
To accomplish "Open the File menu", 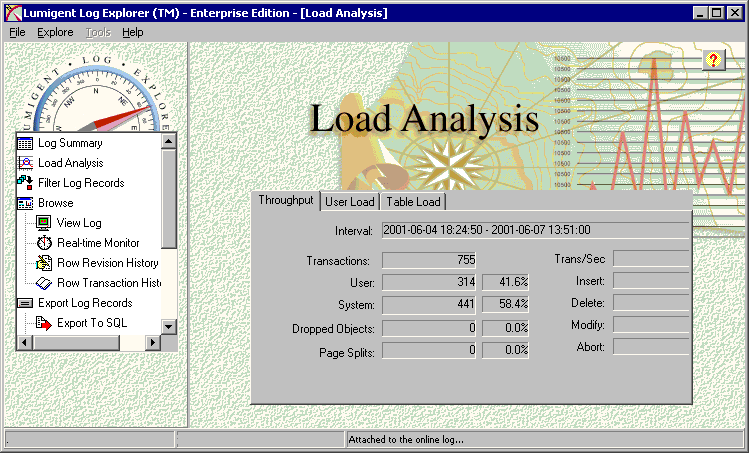I will [17, 32].
